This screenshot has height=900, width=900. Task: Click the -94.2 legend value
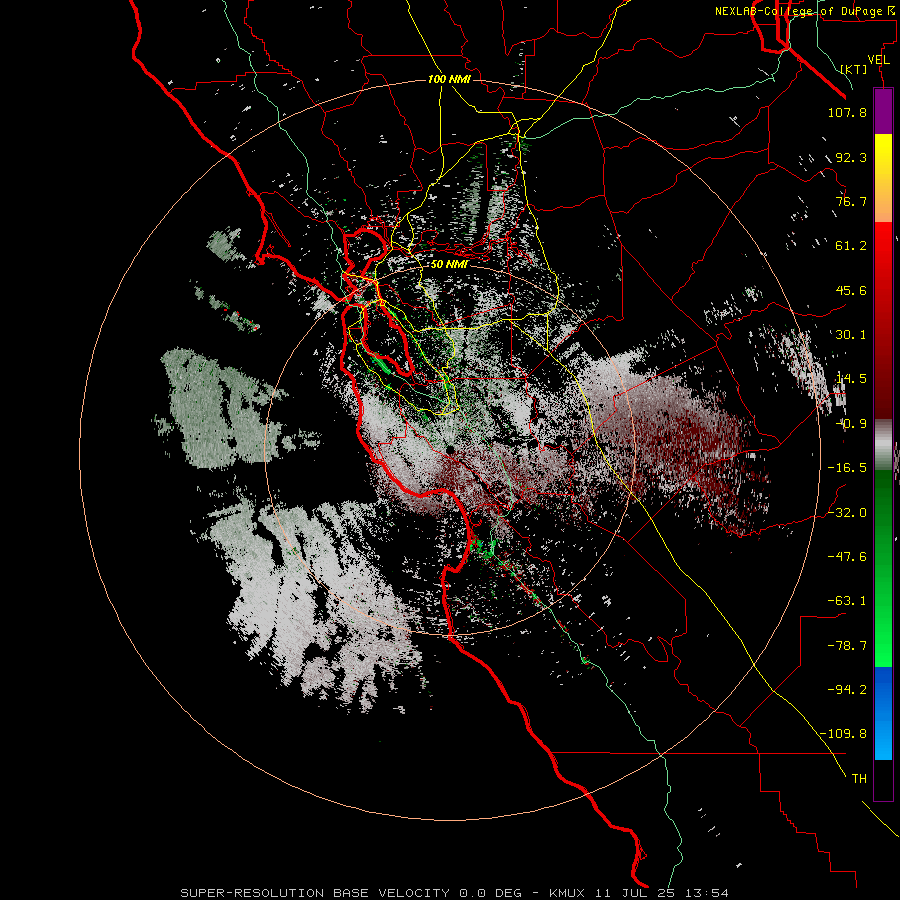[847, 690]
